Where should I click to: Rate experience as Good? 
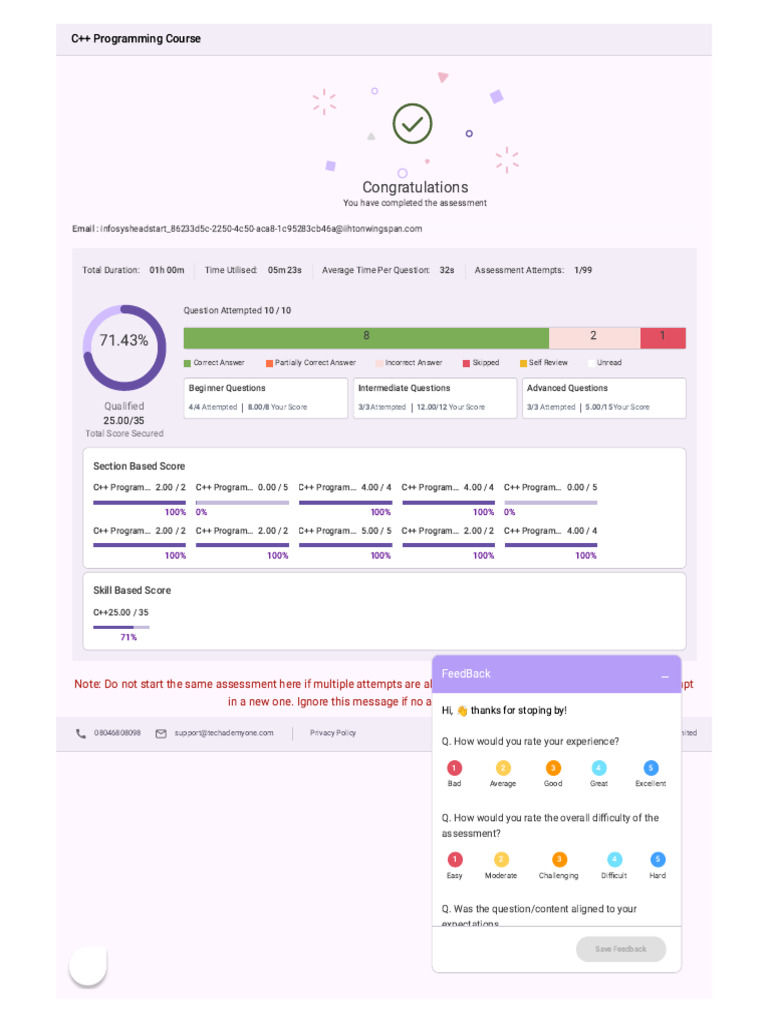coord(553,768)
